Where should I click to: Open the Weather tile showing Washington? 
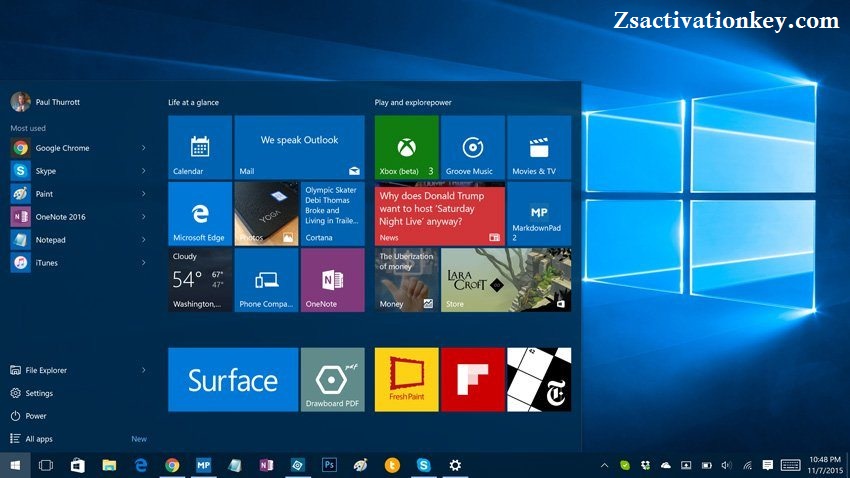tap(200, 280)
